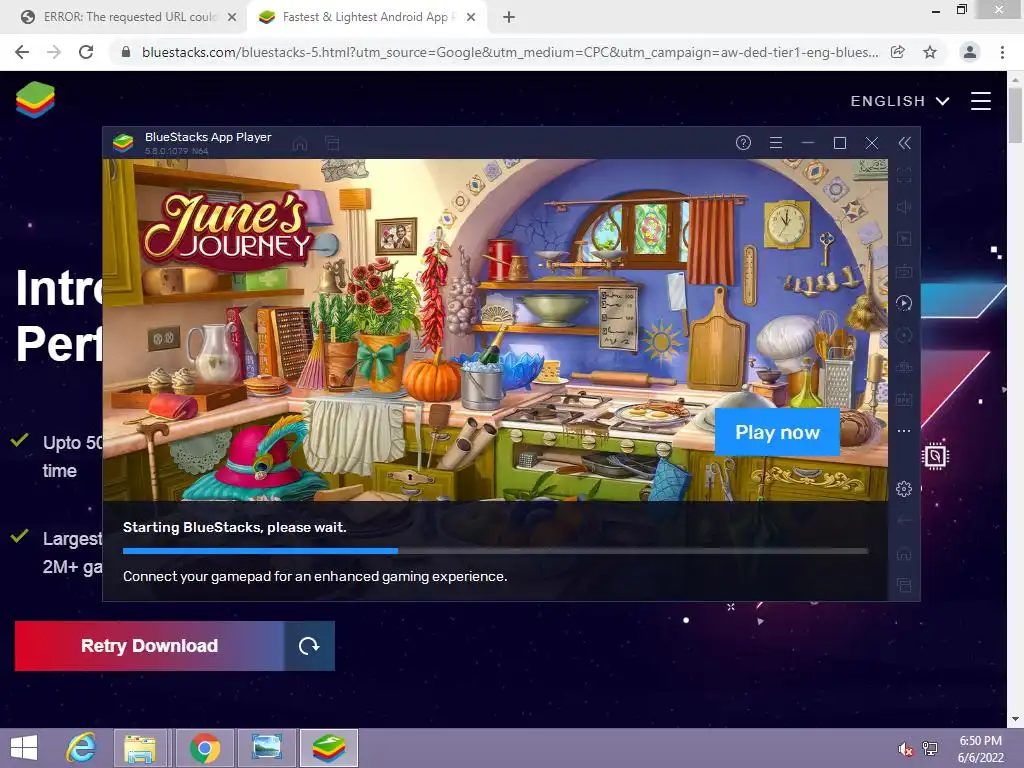Viewport: 1024px width, 768px height.
Task: Click Retry Download button on webpage
Action: (174, 646)
